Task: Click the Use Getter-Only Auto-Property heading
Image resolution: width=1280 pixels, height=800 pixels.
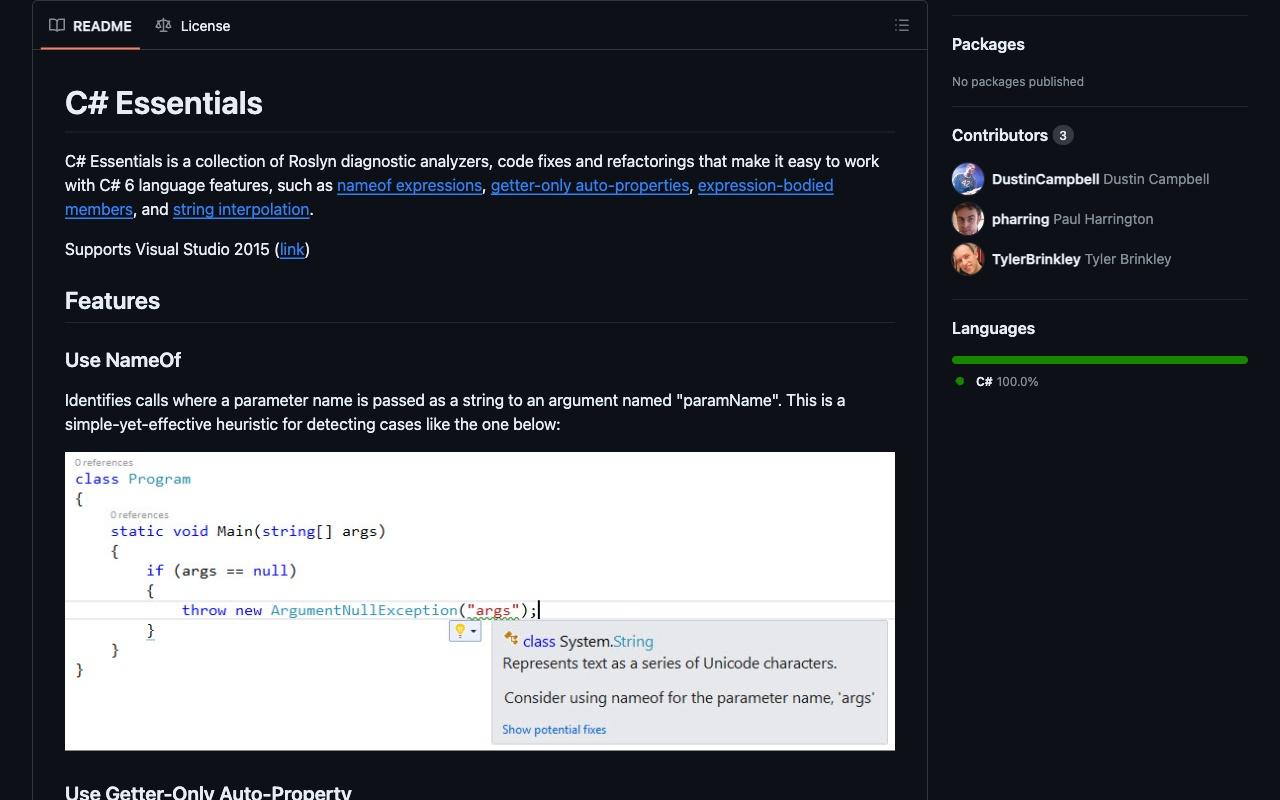Action: point(208,792)
